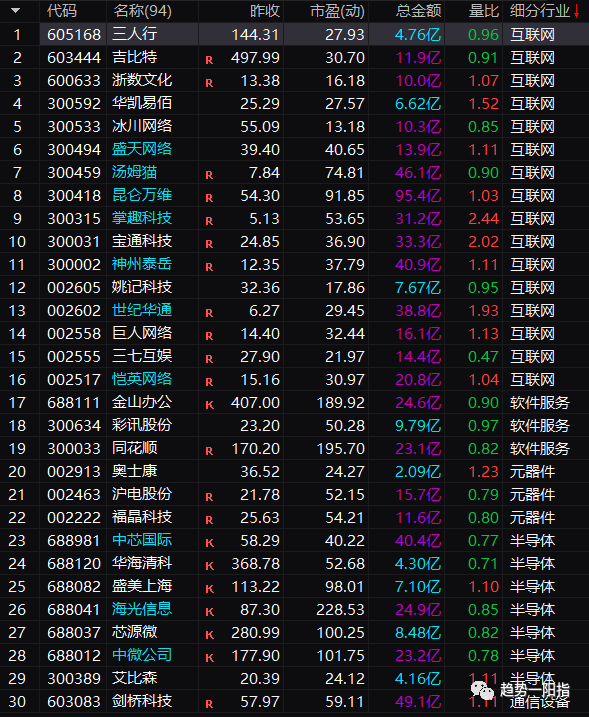This screenshot has width=589, height=717.
Task: Click the R marker beside 福晶科技
Action: click(x=209, y=520)
